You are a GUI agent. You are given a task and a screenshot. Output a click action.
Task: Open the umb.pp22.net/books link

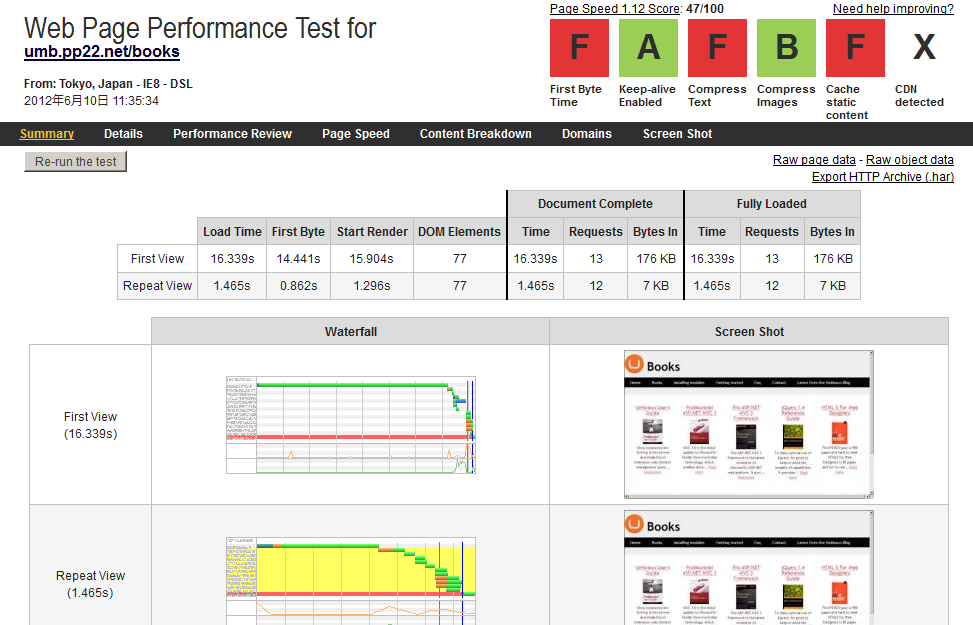102,52
